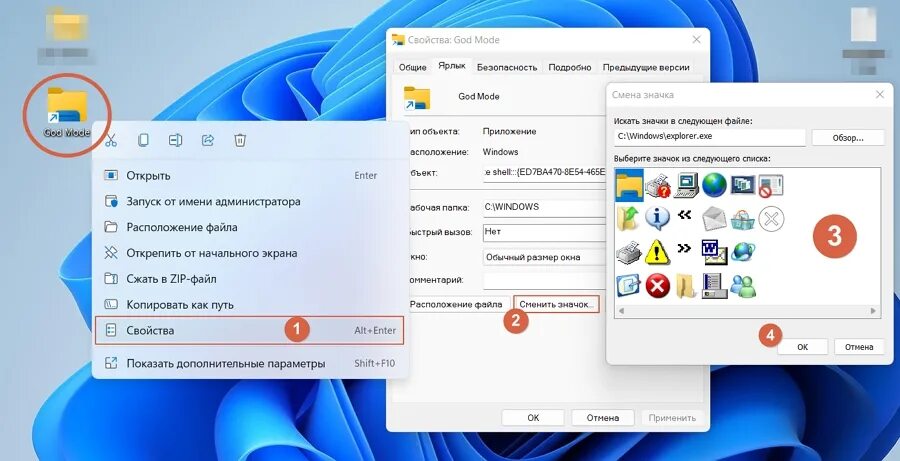Pick the open beige folder icon

686,286
